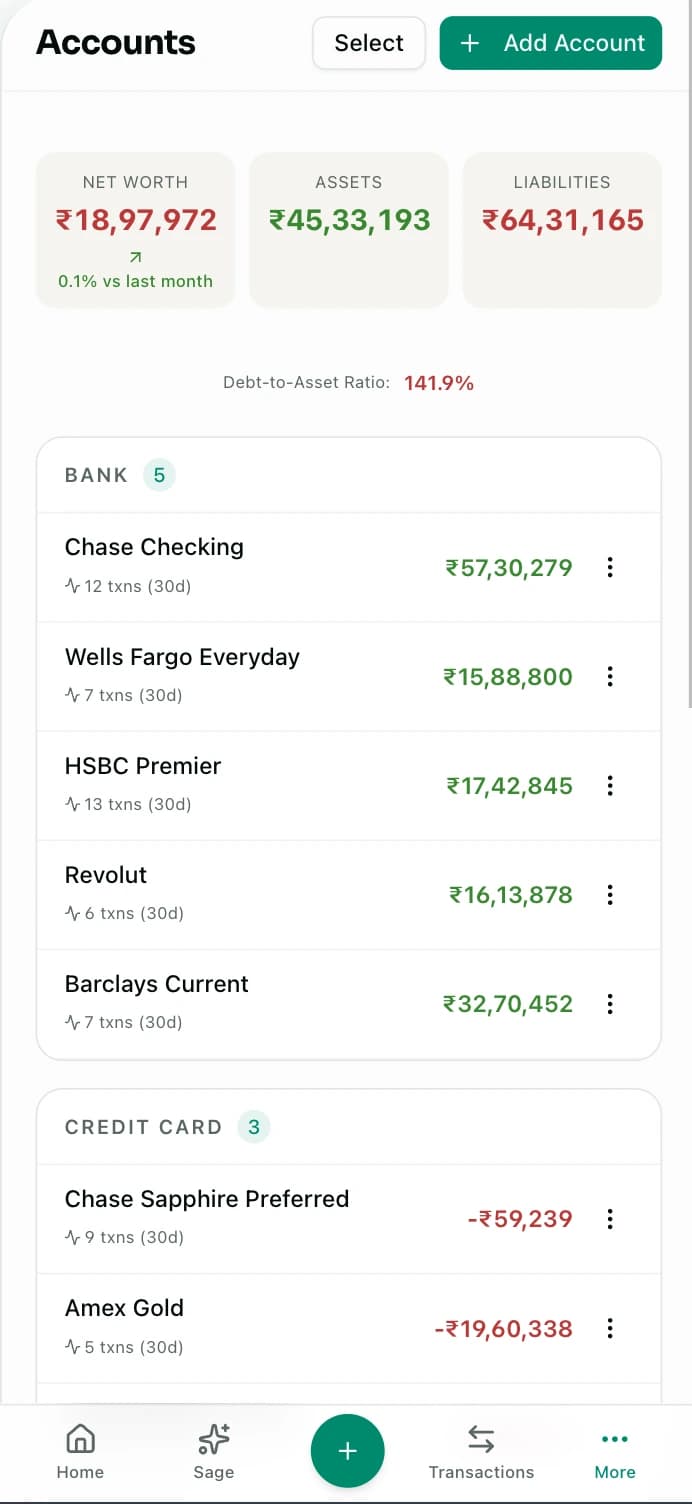
Task: Open the More menu in bottom navigation
Action: coord(614,1452)
